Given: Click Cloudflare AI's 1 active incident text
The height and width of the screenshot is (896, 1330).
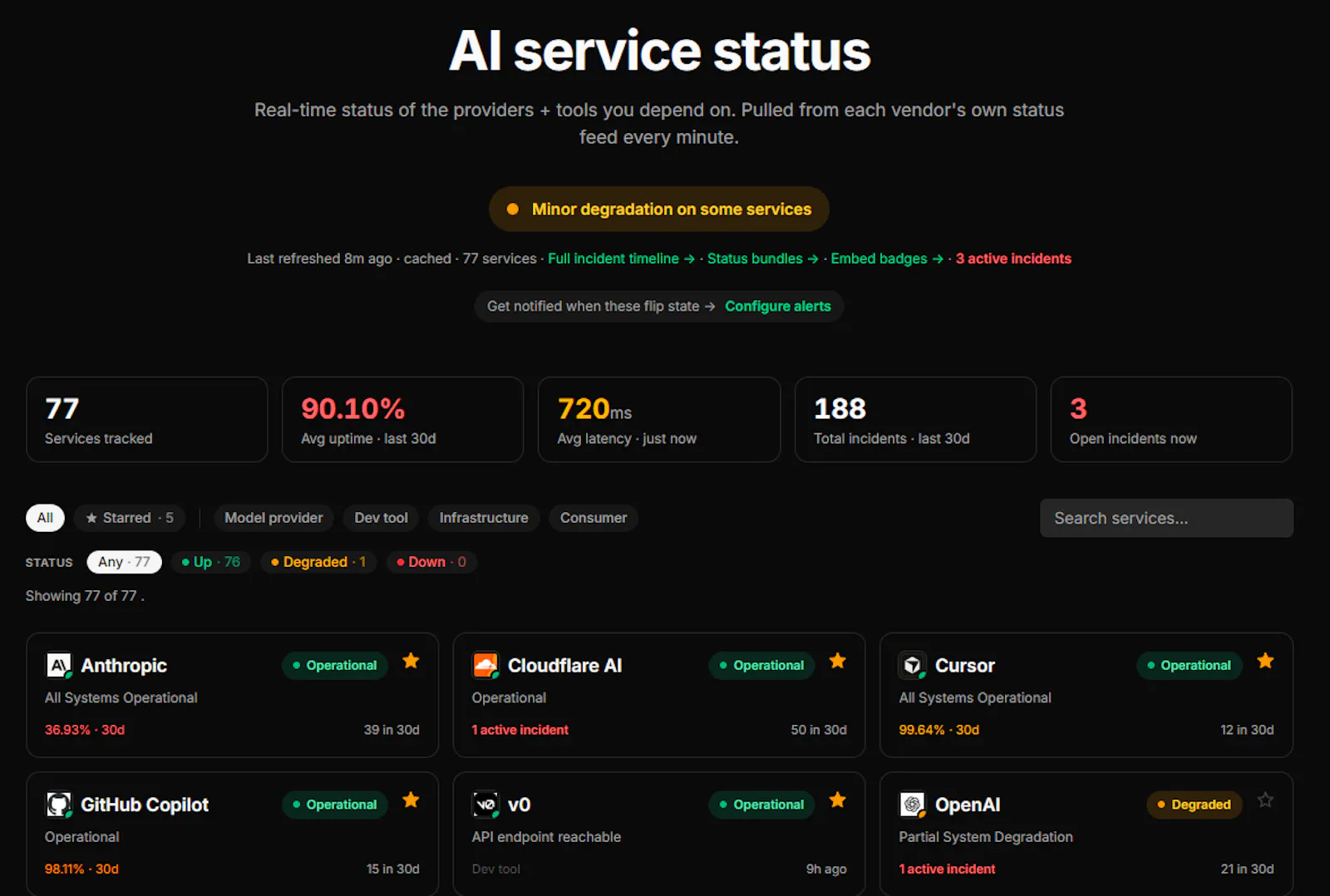Looking at the screenshot, I should (520, 730).
